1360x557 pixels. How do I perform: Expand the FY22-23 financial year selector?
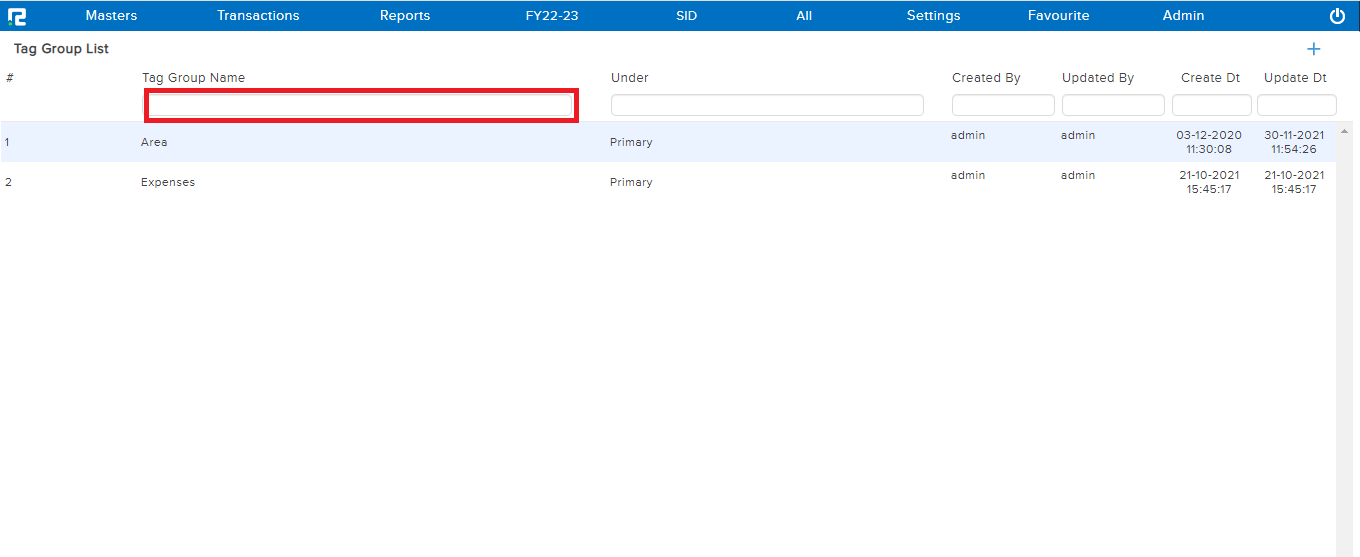[552, 16]
